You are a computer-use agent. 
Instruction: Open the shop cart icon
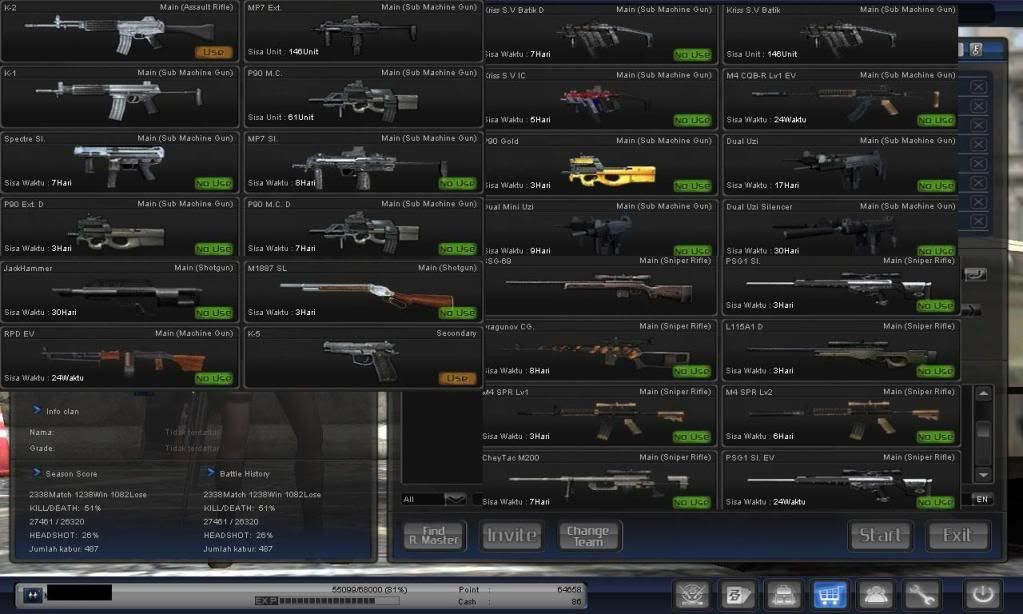coord(829,594)
